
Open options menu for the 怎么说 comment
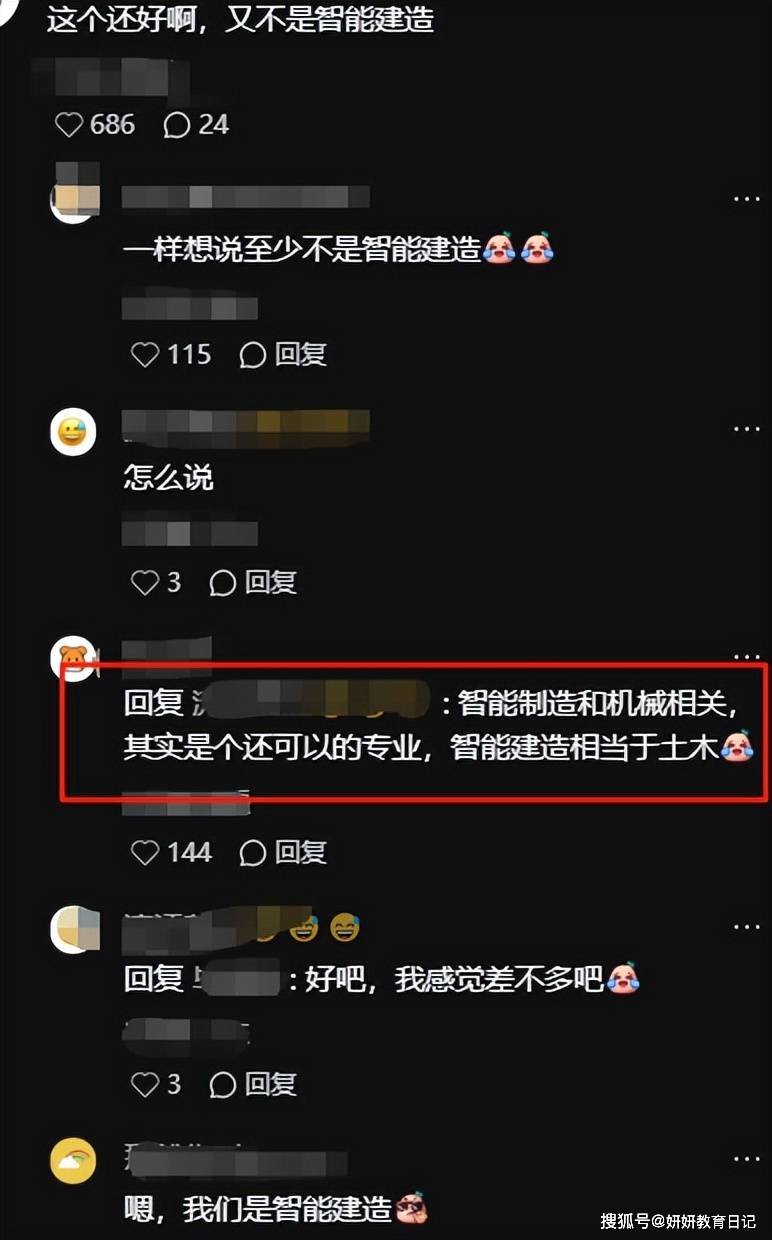click(746, 429)
